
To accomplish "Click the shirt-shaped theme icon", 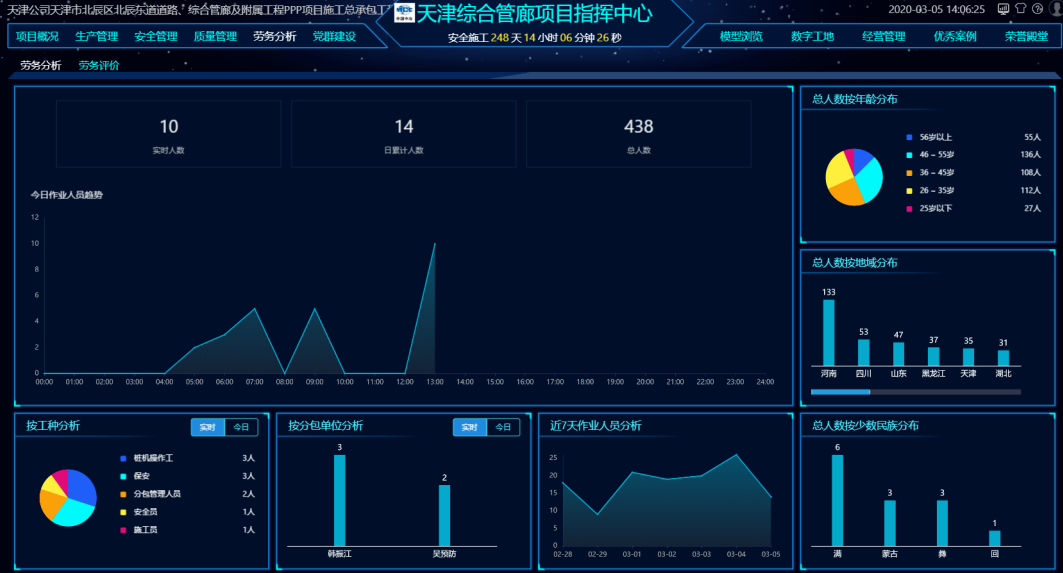I will [1020, 9].
